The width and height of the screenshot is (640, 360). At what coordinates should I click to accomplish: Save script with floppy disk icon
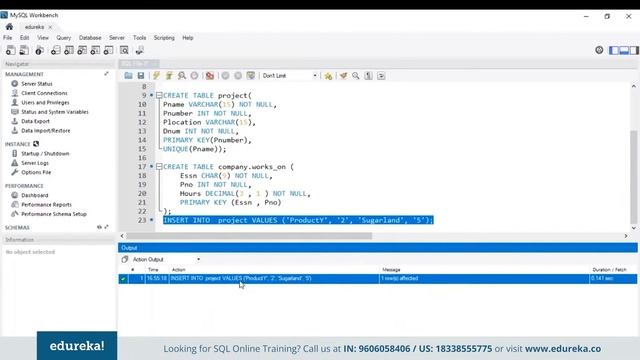[141, 76]
